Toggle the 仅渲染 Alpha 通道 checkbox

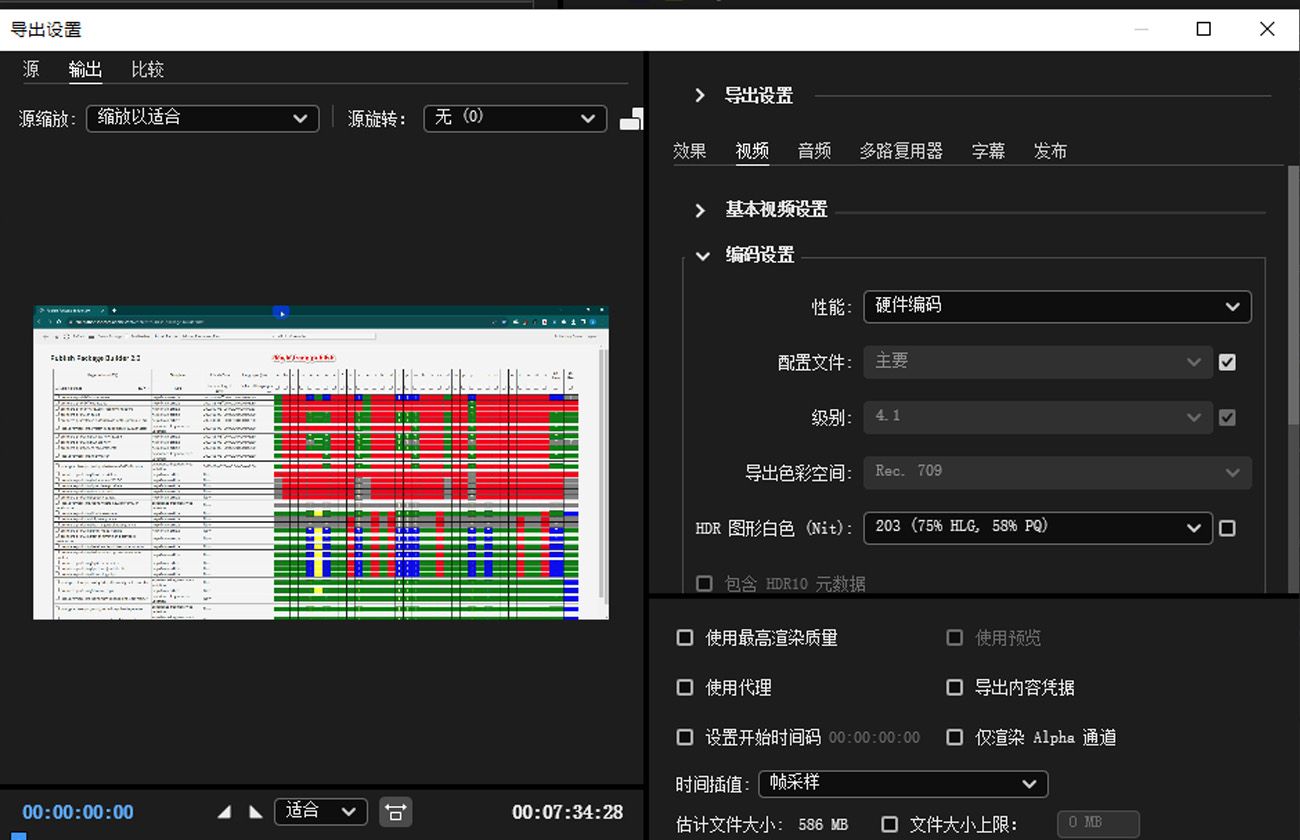click(x=955, y=737)
